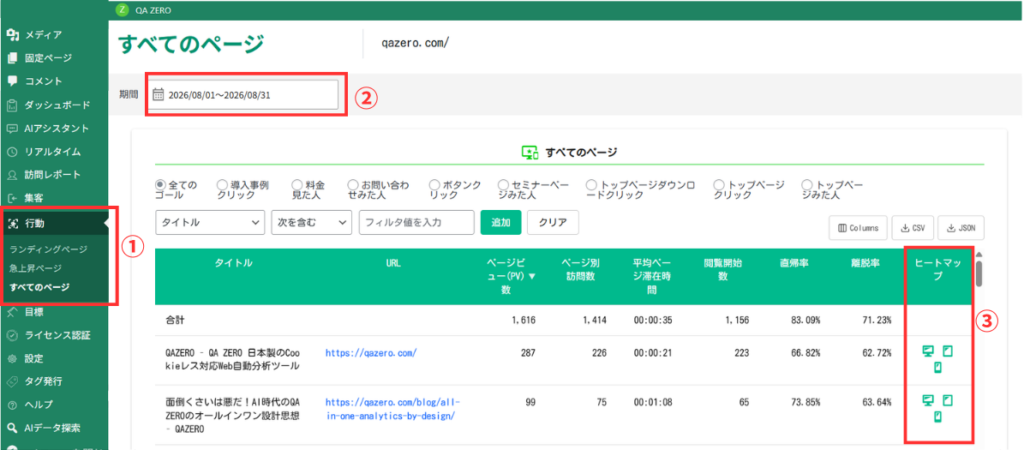Click the 追加 button
This screenshot has height=450, width=1024.
pos(500,222)
